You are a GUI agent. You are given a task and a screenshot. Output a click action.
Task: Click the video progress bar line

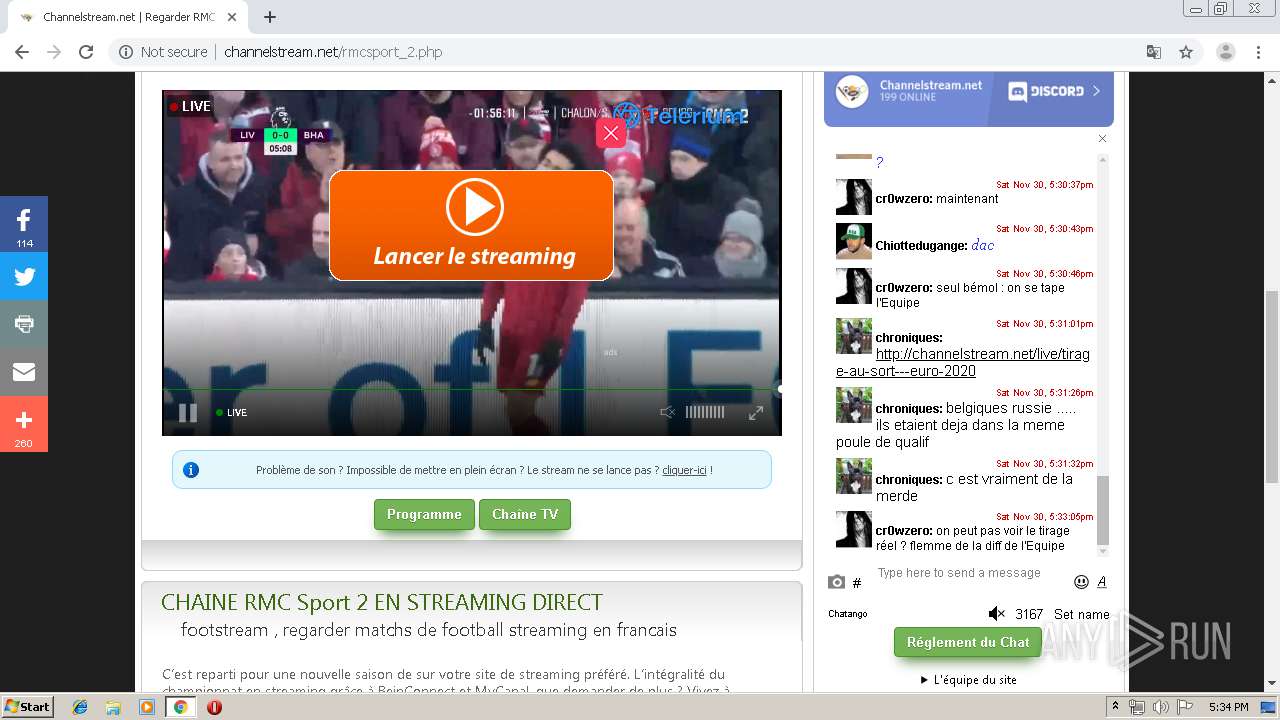pyautogui.click(x=471, y=389)
